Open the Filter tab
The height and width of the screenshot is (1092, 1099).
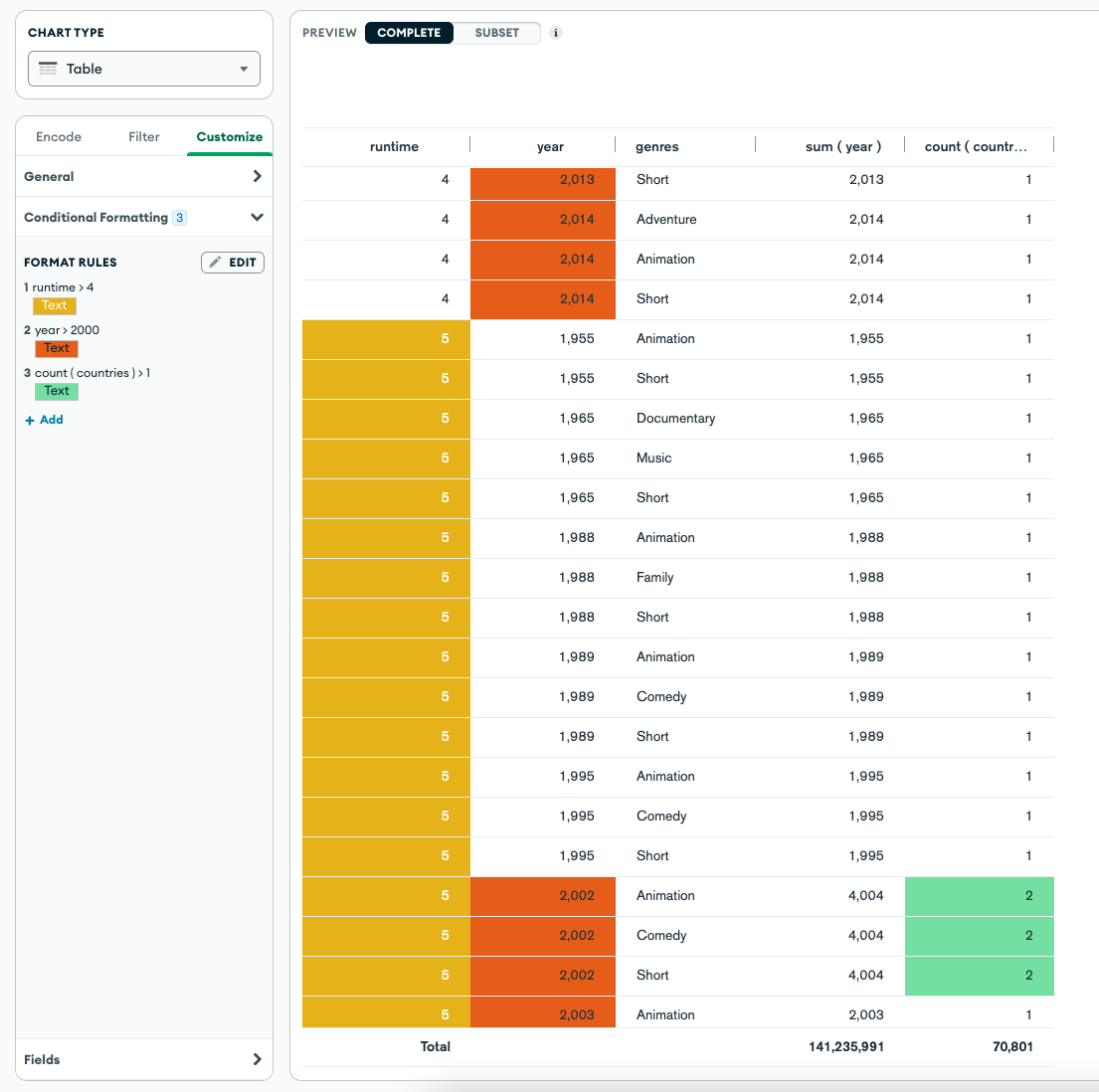[144, 137]
